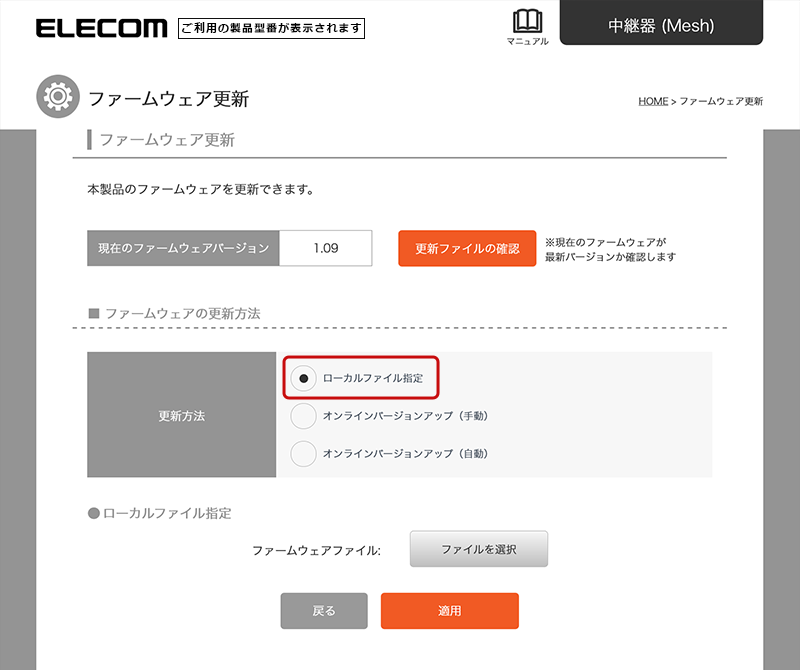Click the 現在のファームウェアバージョン label
800x670 pixels.
tap(183, 248)
